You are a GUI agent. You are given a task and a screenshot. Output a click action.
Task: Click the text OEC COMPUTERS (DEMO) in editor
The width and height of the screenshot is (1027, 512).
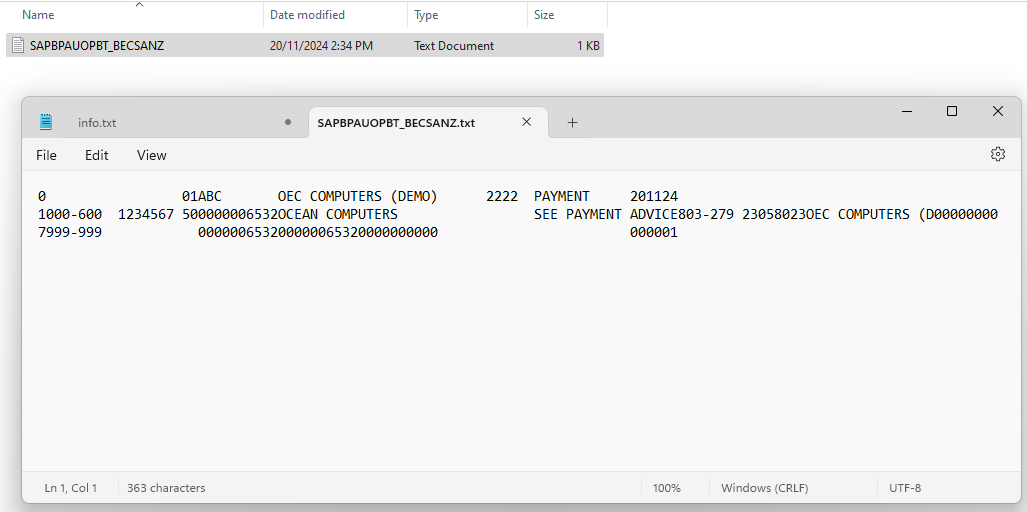[358, 196]
